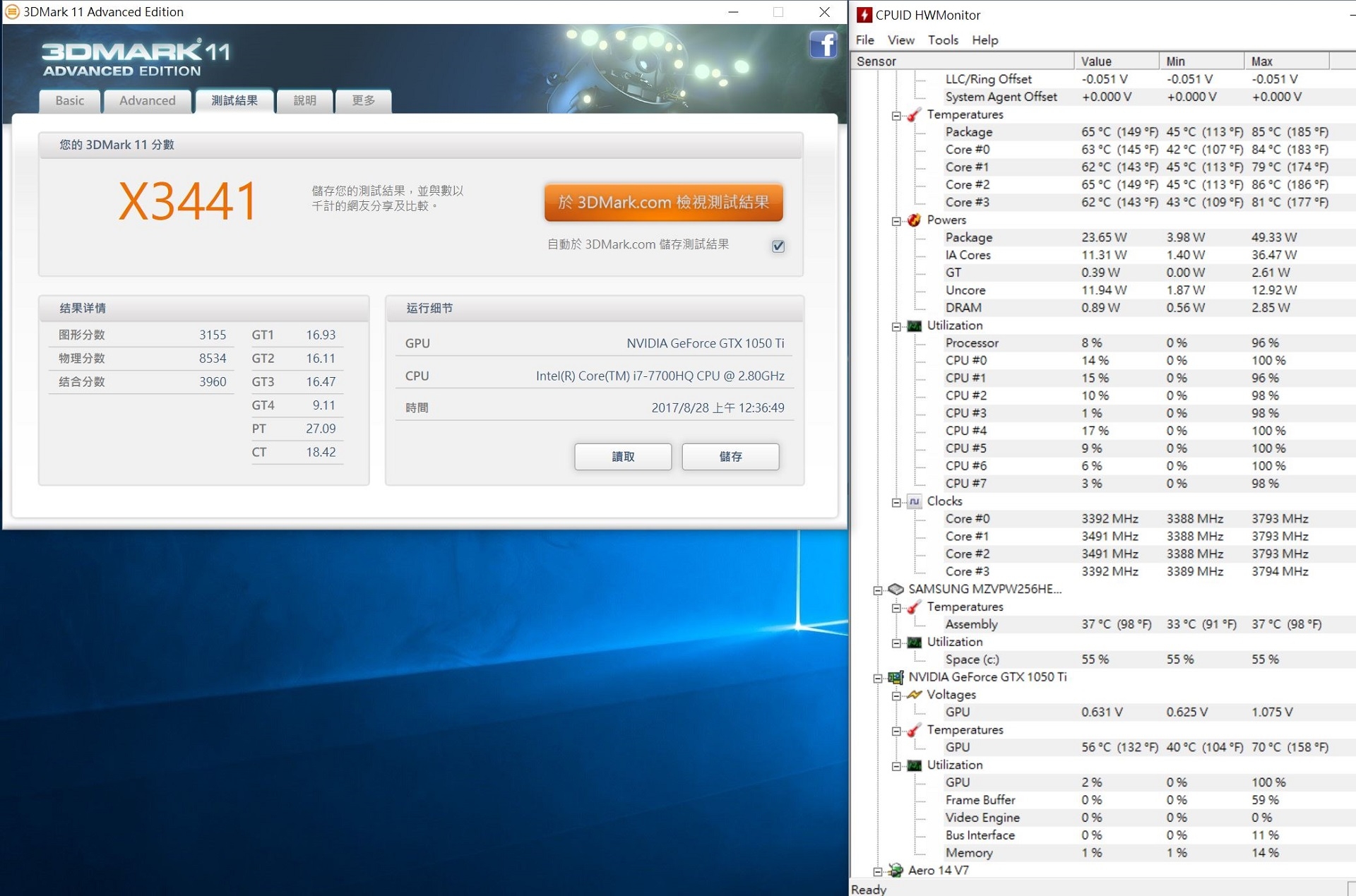Click the Powers flame icon
This screenshot has width=1356, height=896.
(x=914, y=220)
